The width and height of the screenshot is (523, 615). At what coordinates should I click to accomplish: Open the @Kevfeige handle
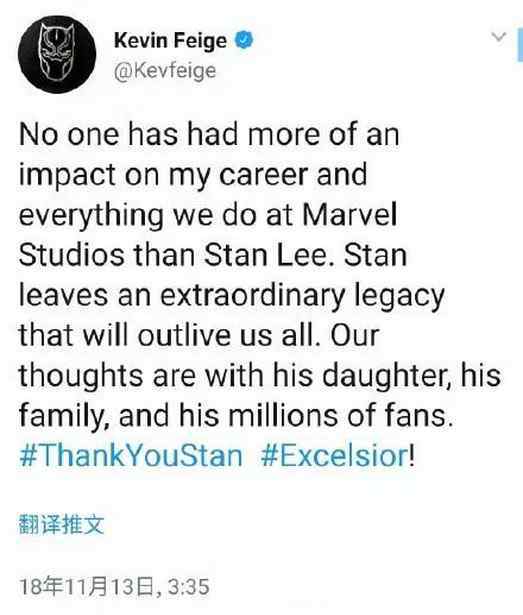click(165, 71)
